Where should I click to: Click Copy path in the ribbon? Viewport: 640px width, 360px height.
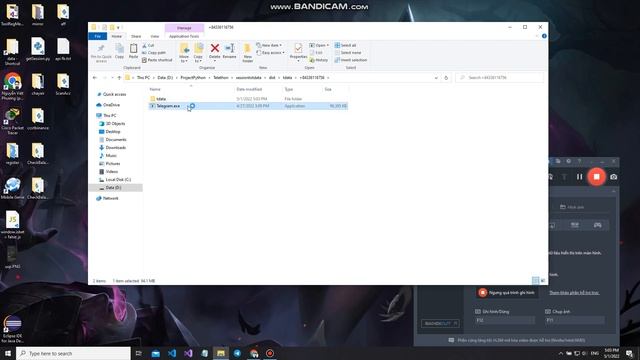click(153, 53)
